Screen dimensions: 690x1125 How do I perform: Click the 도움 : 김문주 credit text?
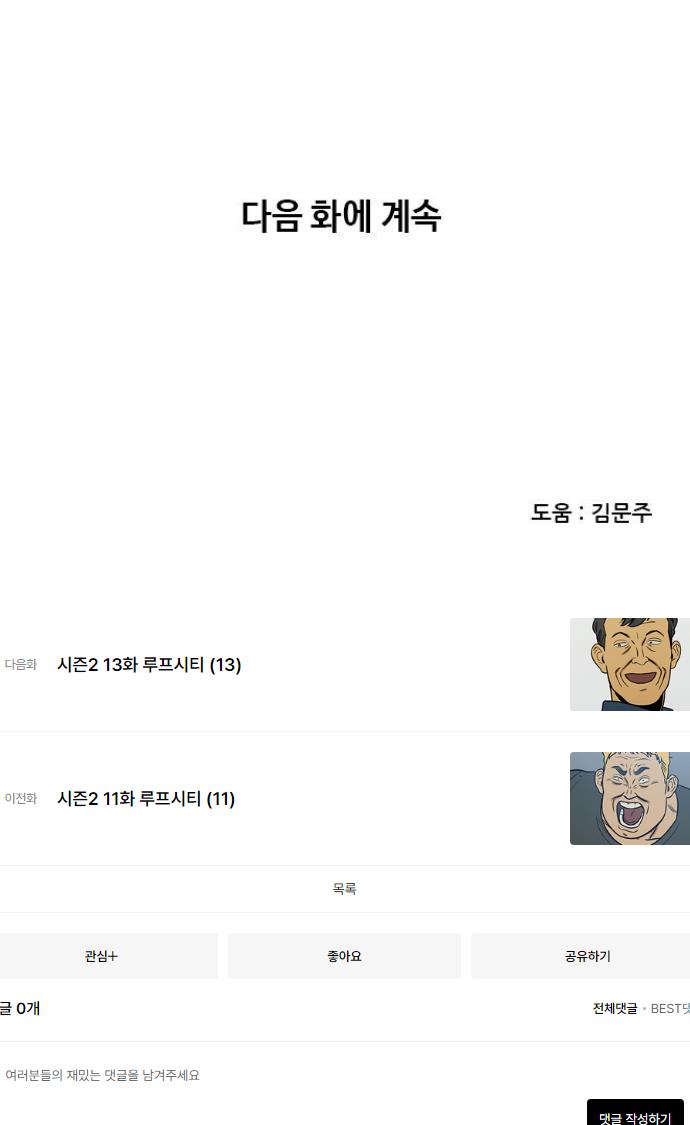click(x=591, y=512)
